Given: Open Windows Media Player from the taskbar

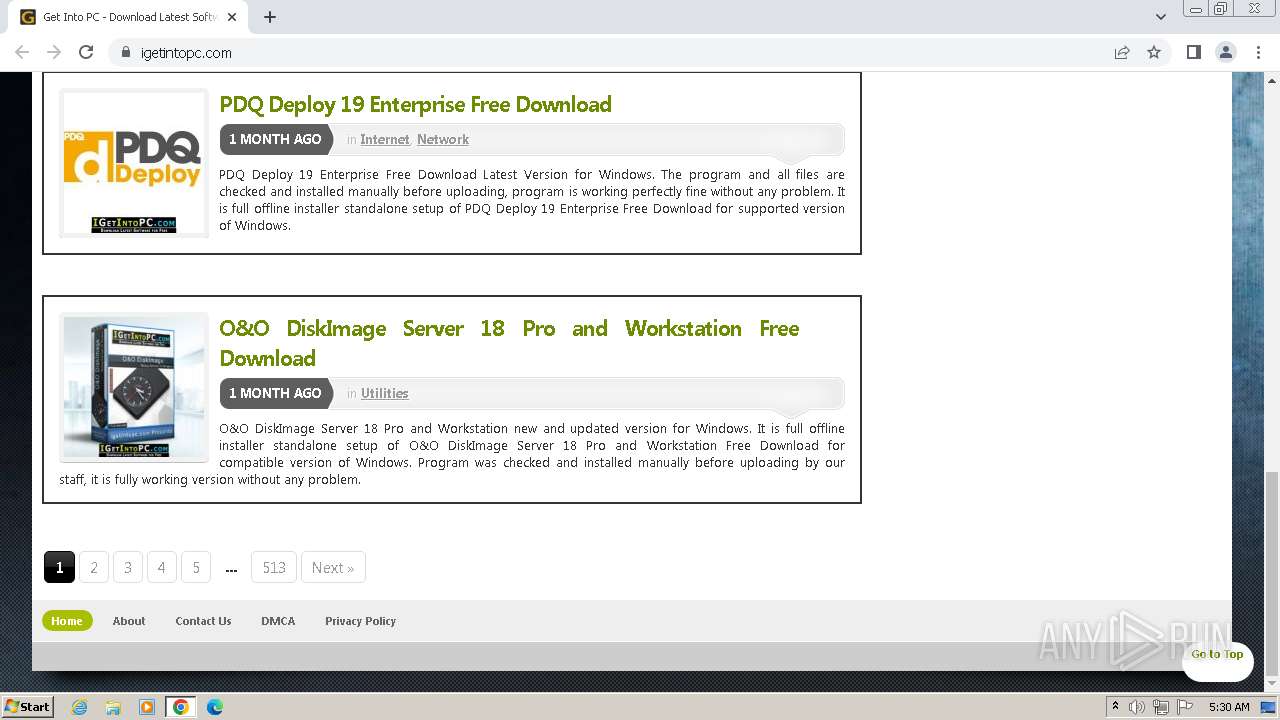Looking at the screenshot, I should click(147, 707).
